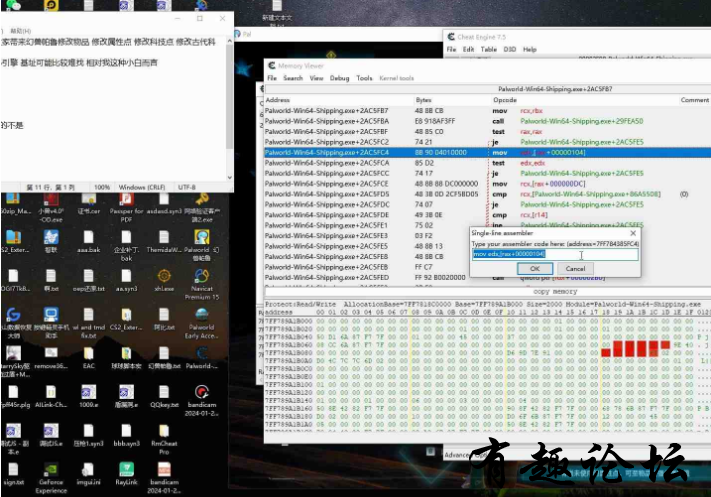Open the bandicam shortcut with red record logo

tap(202, 400)
